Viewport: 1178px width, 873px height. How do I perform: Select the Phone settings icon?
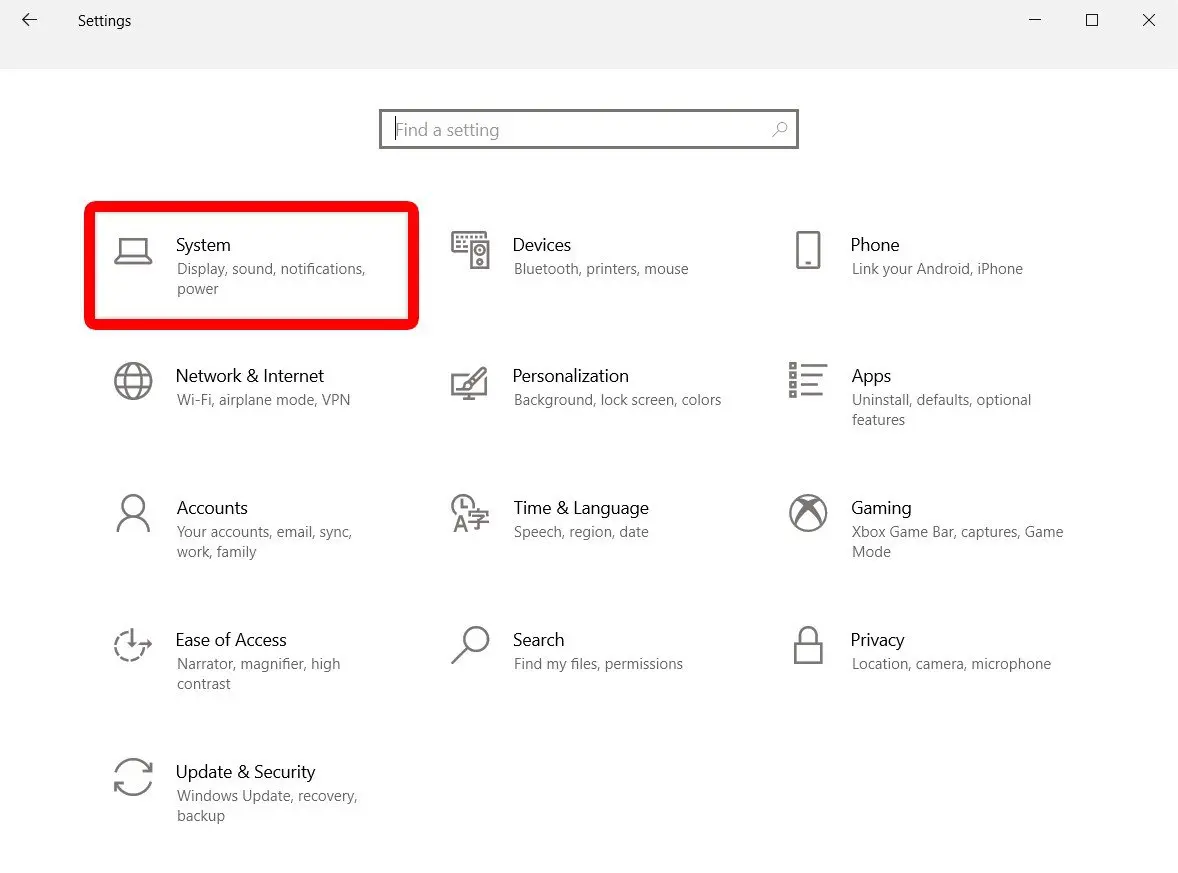click(808, 252)
